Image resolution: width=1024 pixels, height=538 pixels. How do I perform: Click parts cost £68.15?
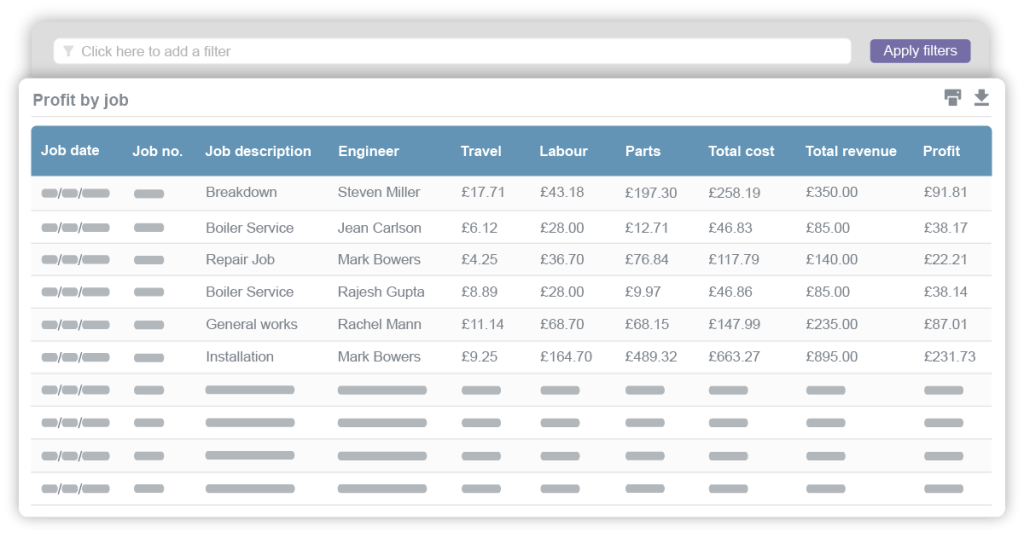coord(647,324)
